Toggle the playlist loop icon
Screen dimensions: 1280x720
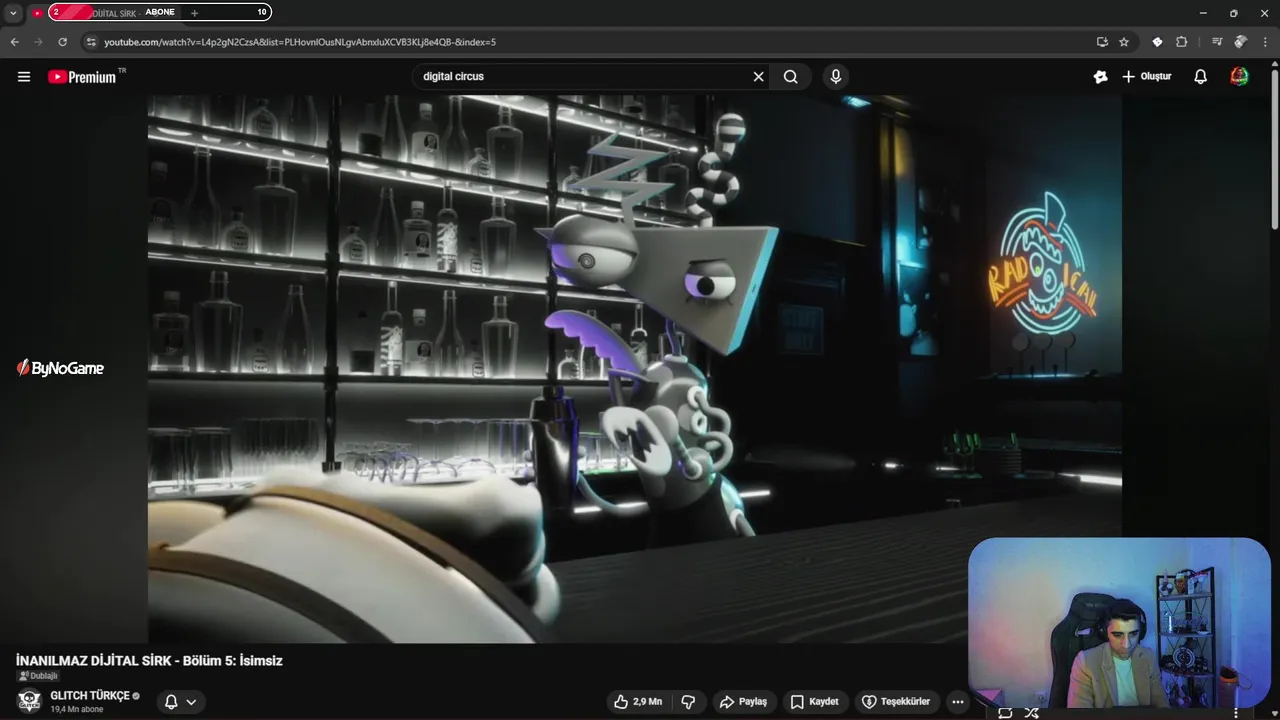tap(1005, 713)
